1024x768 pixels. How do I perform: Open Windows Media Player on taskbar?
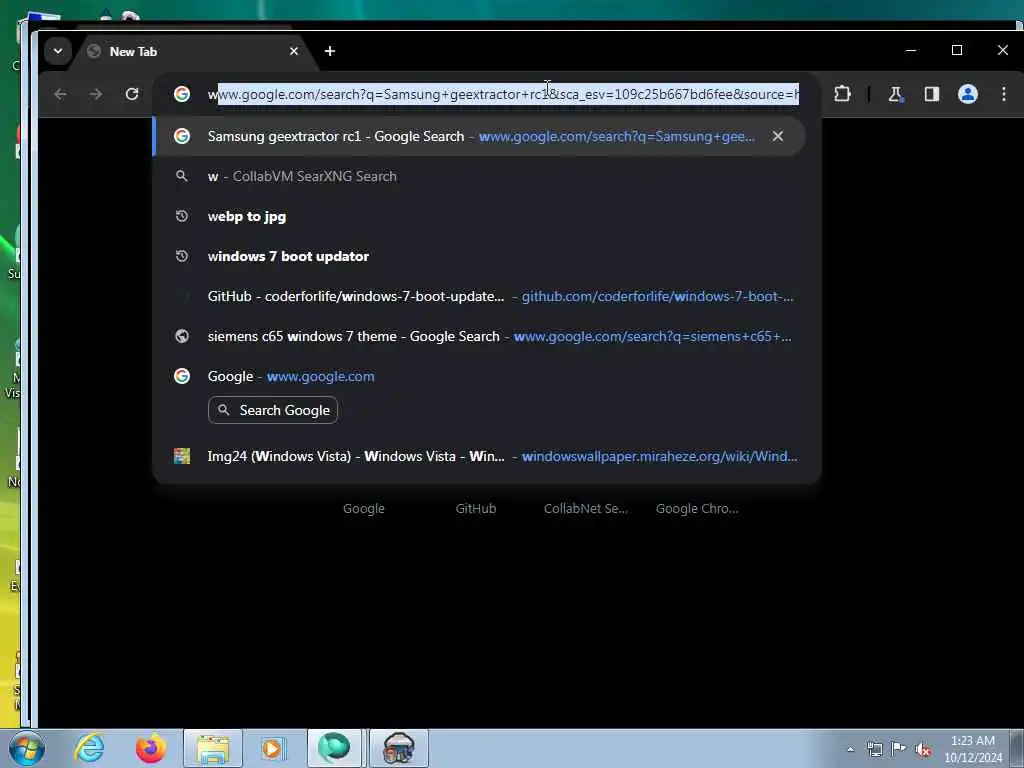click(273, 748)
